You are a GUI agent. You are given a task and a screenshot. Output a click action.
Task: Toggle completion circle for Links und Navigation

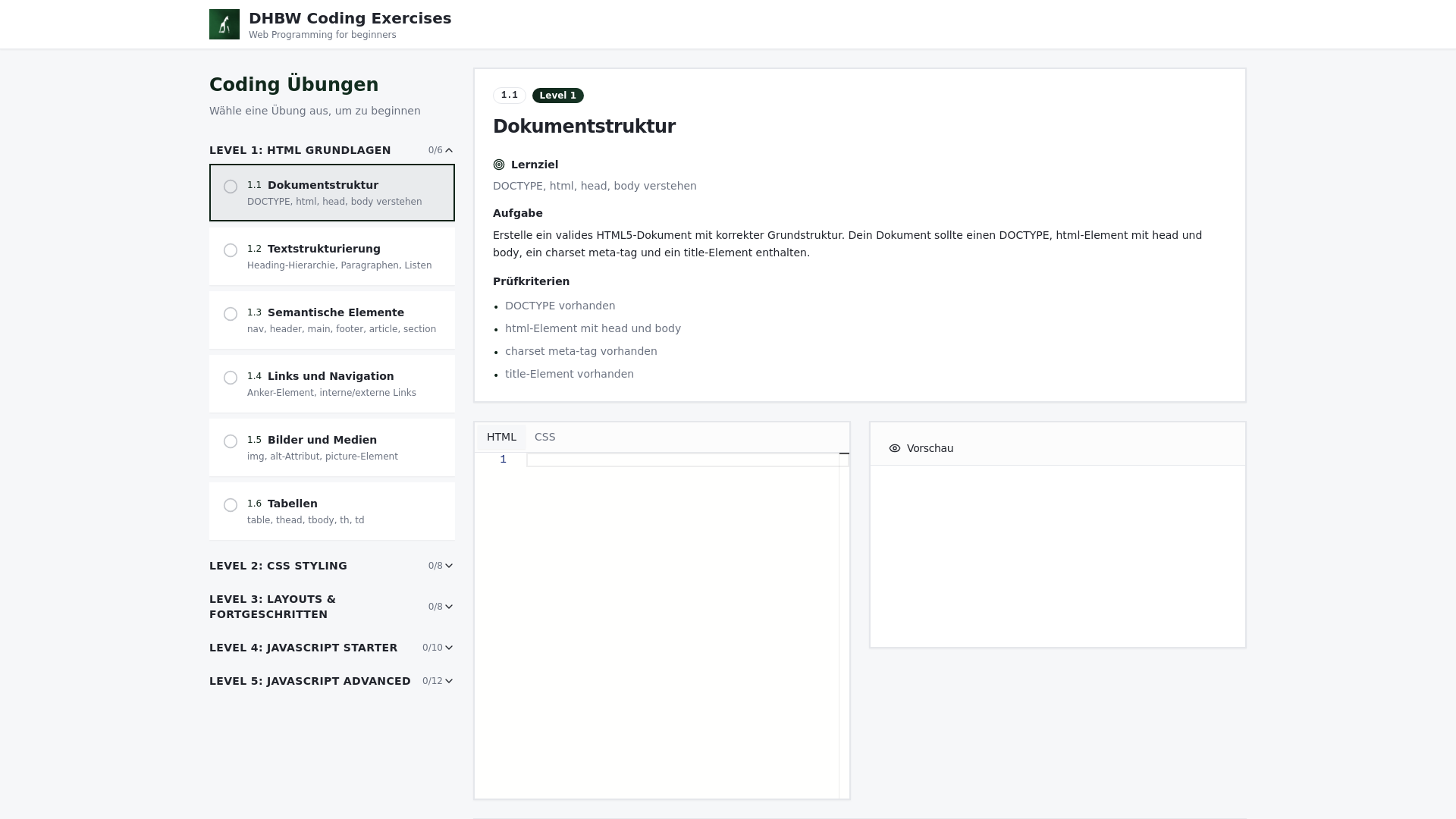(231, 378)
